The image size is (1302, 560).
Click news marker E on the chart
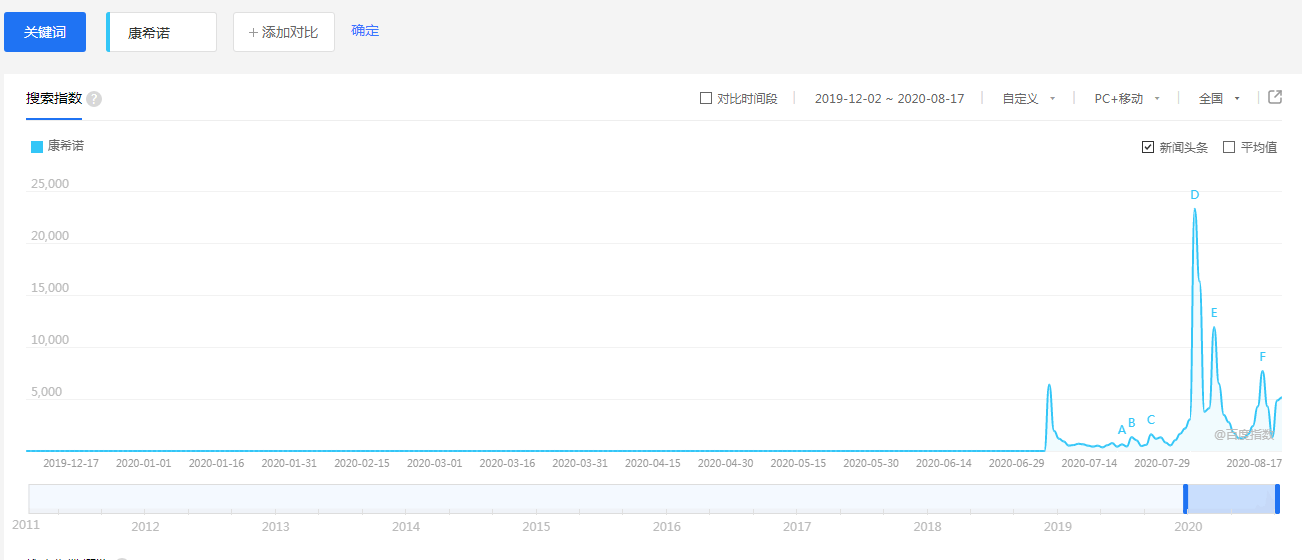tap(1214, 313)
